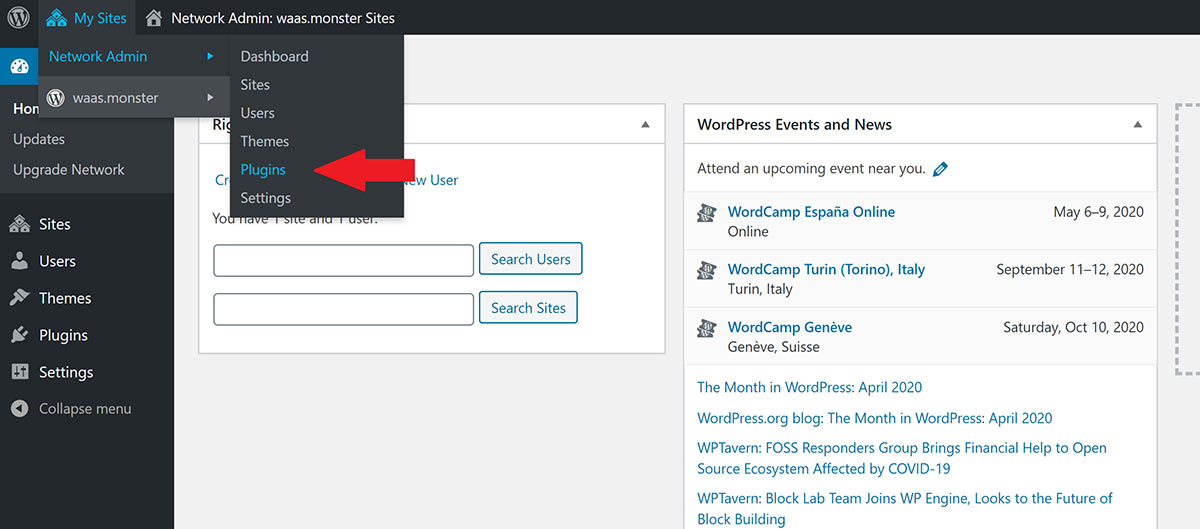Open Upgrade Network in the sidebar
Viewport: 1200px width, 529px height.
coord(69,170)
